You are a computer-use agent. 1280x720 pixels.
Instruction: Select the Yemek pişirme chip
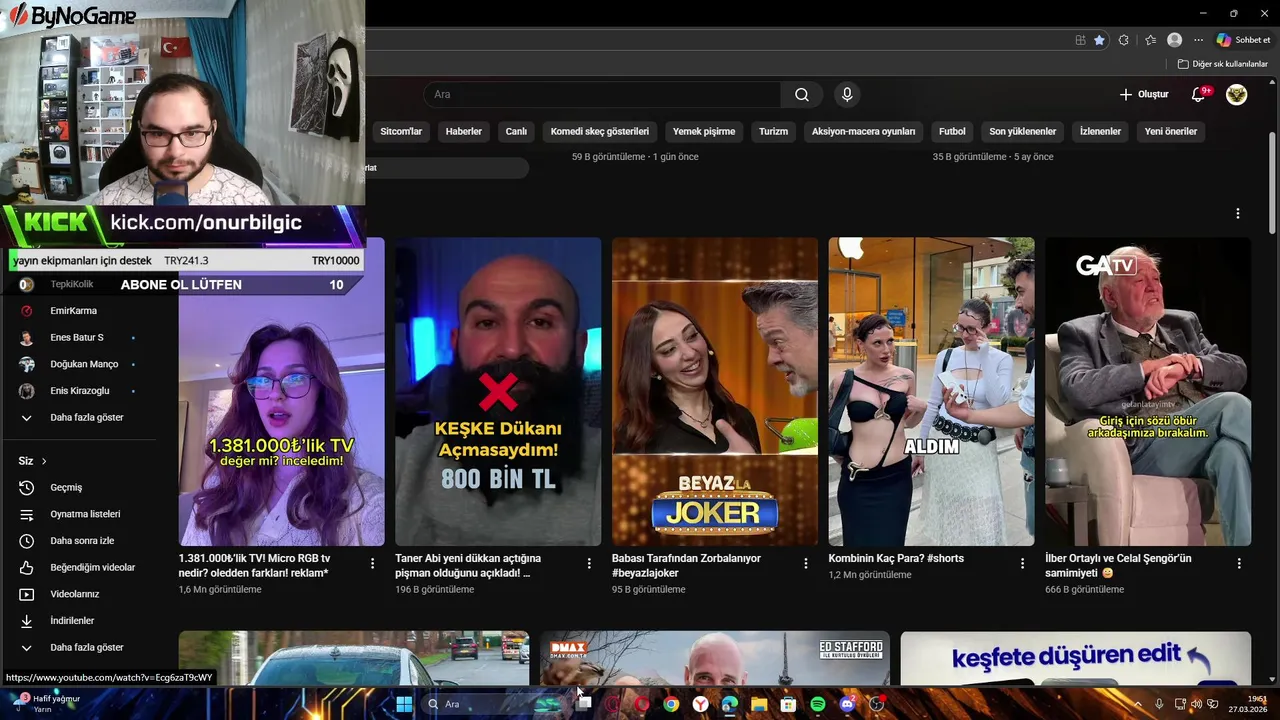click(x=704, y=131)
